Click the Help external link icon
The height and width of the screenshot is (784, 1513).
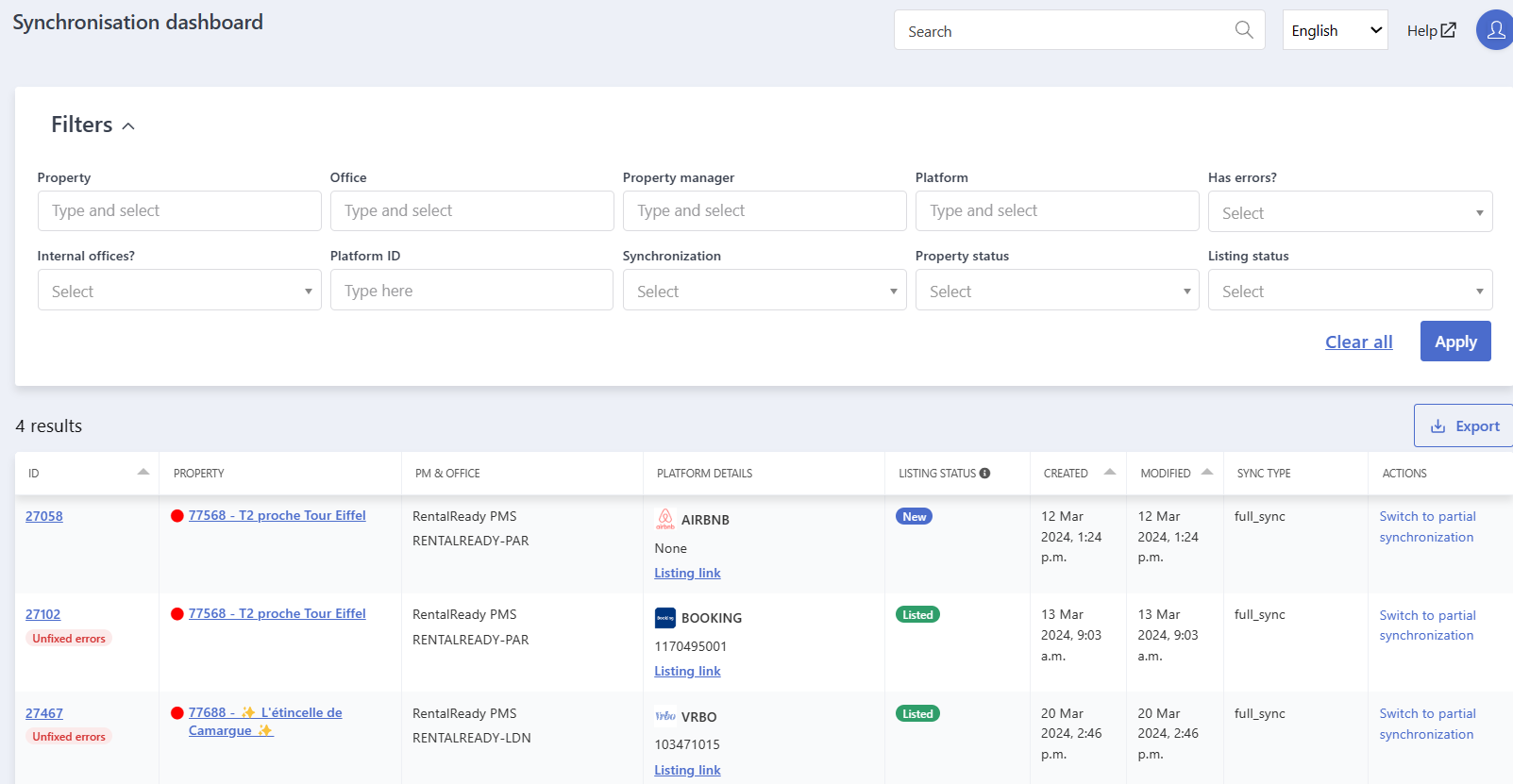1448,30
